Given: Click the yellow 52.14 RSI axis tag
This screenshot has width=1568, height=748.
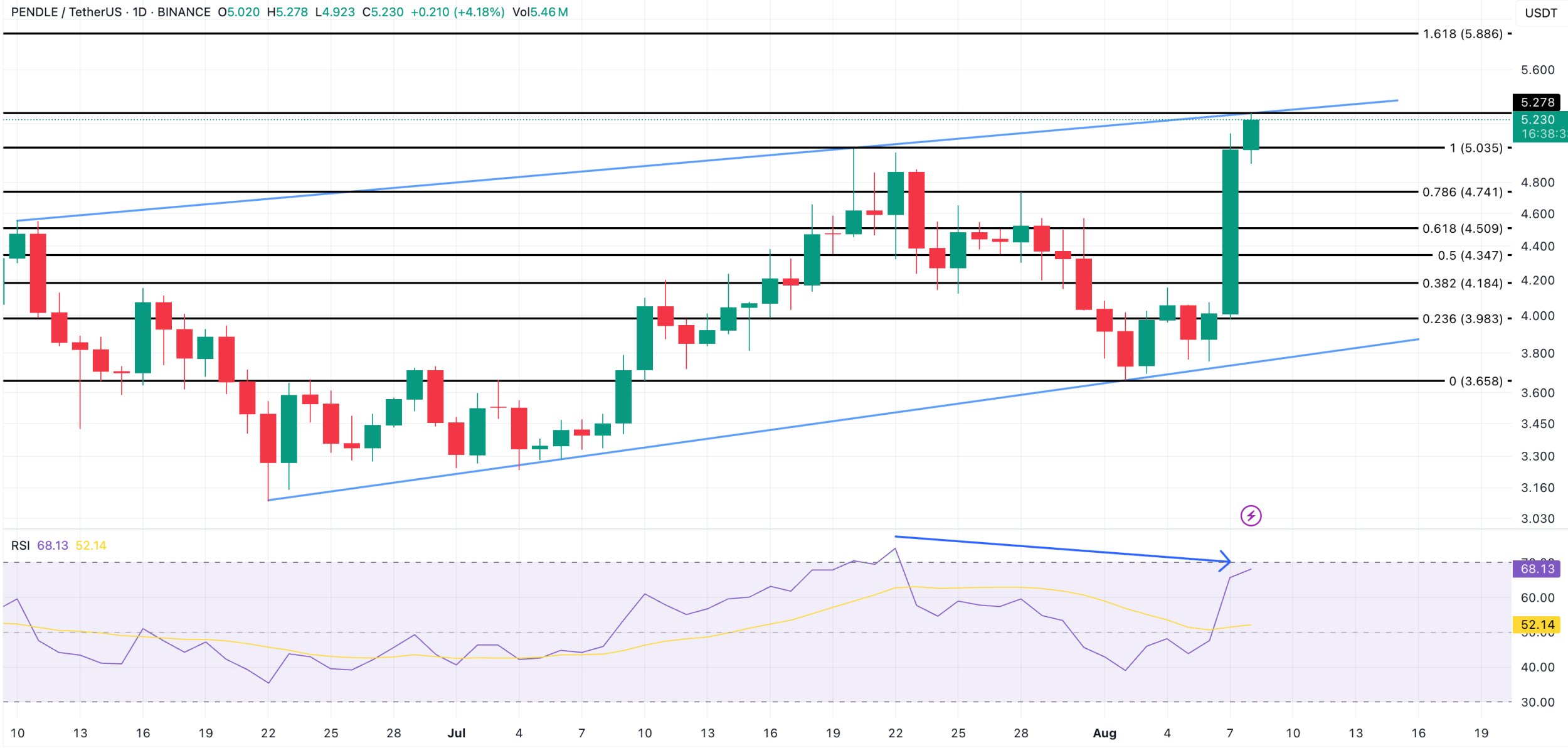Looking at the screenshot, I should tap(1537, 624).
